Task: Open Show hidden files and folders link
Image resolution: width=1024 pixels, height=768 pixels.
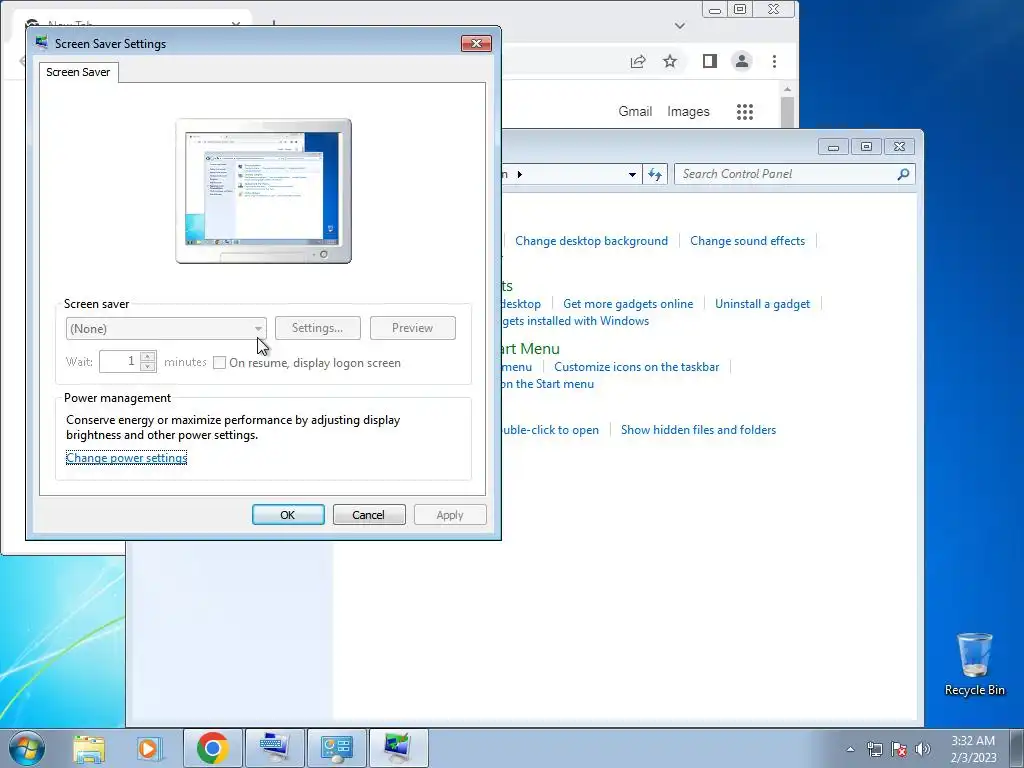Action: click(699, 430)
